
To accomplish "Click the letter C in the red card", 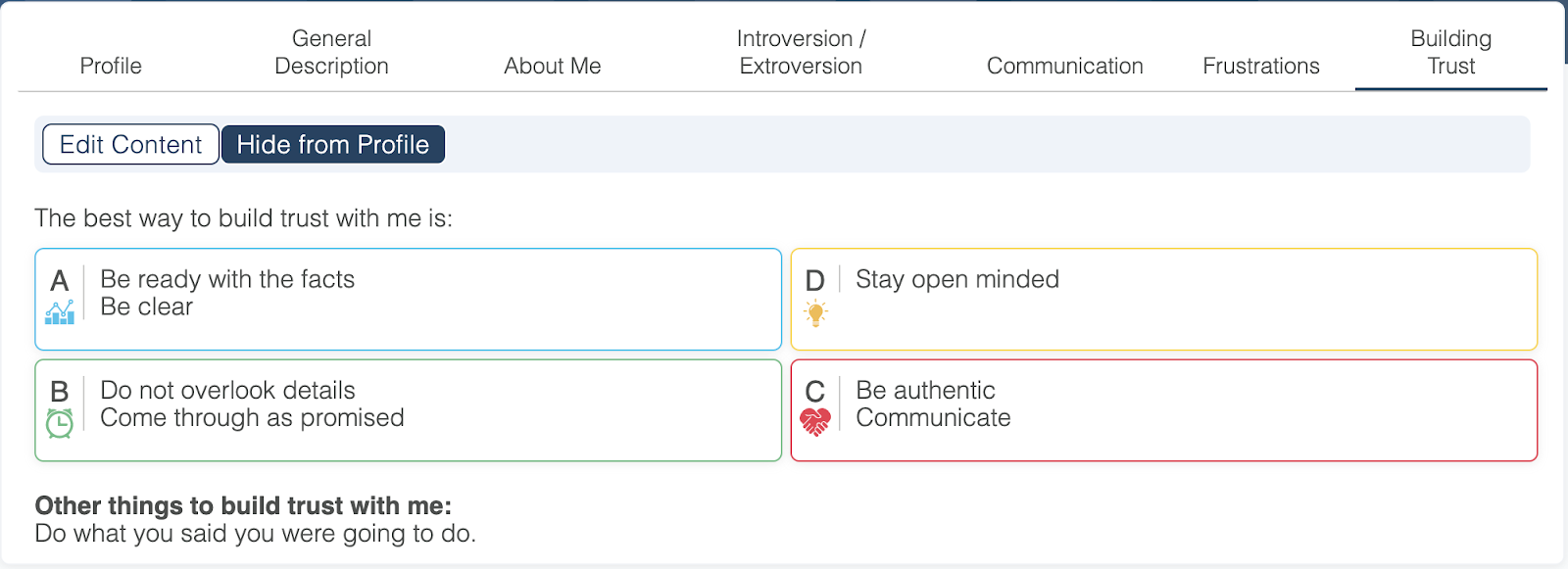I will coord(815,392).
